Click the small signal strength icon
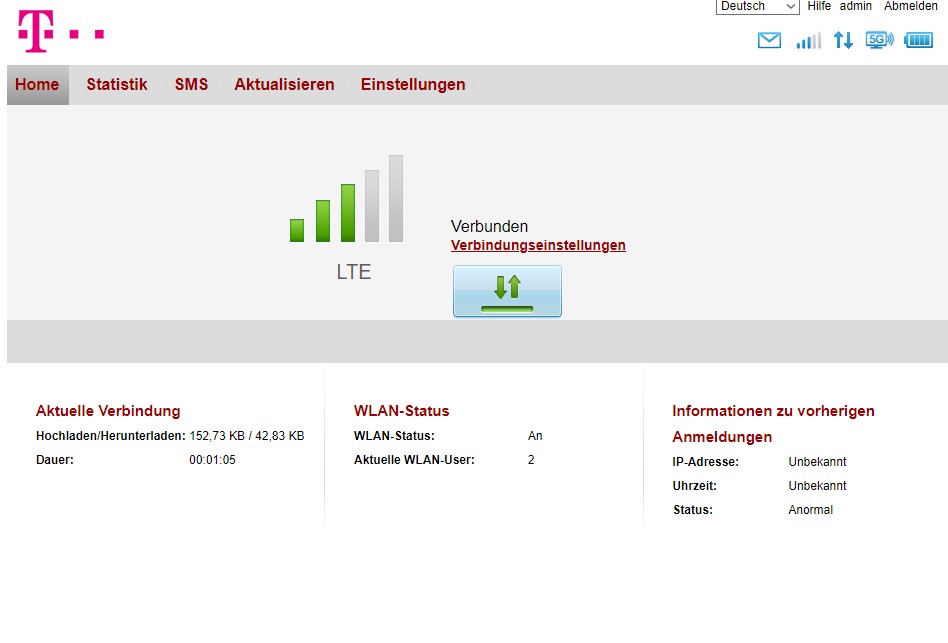948x643 pixels. pyautogui.click(x=808, y=41)
